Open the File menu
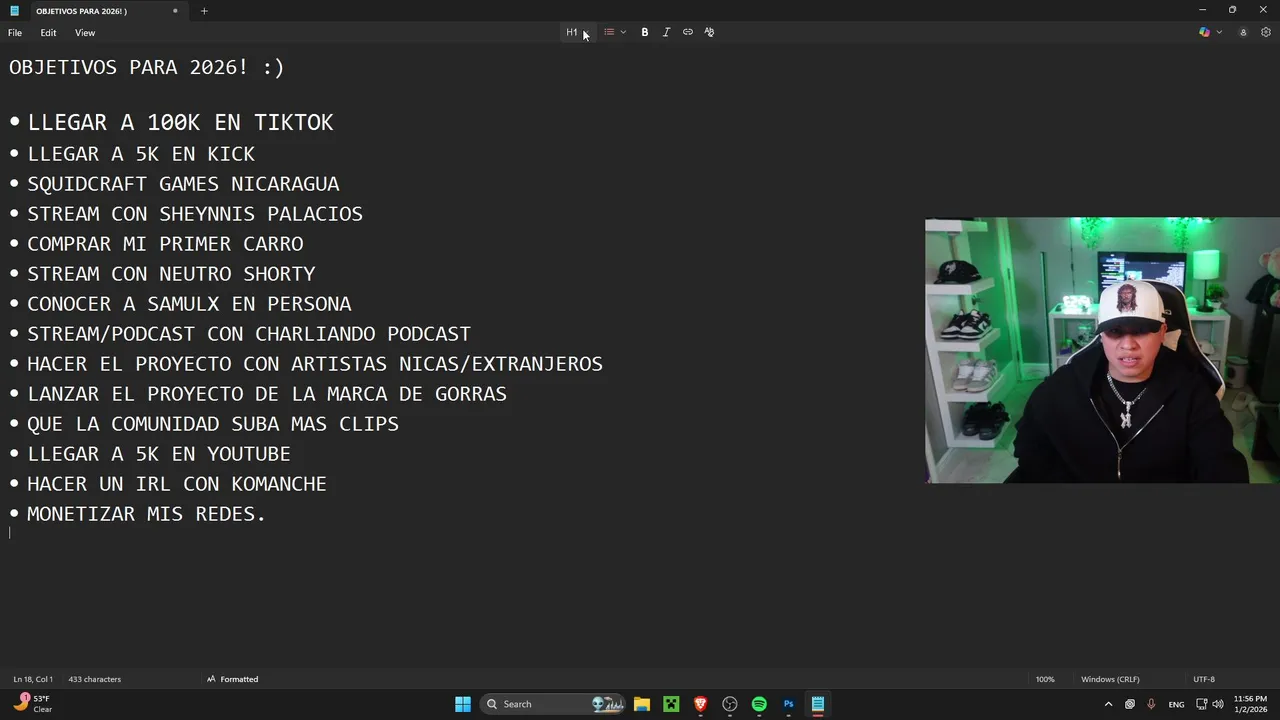The height and width of the screenshot is (720, 1280). (15, 33)
